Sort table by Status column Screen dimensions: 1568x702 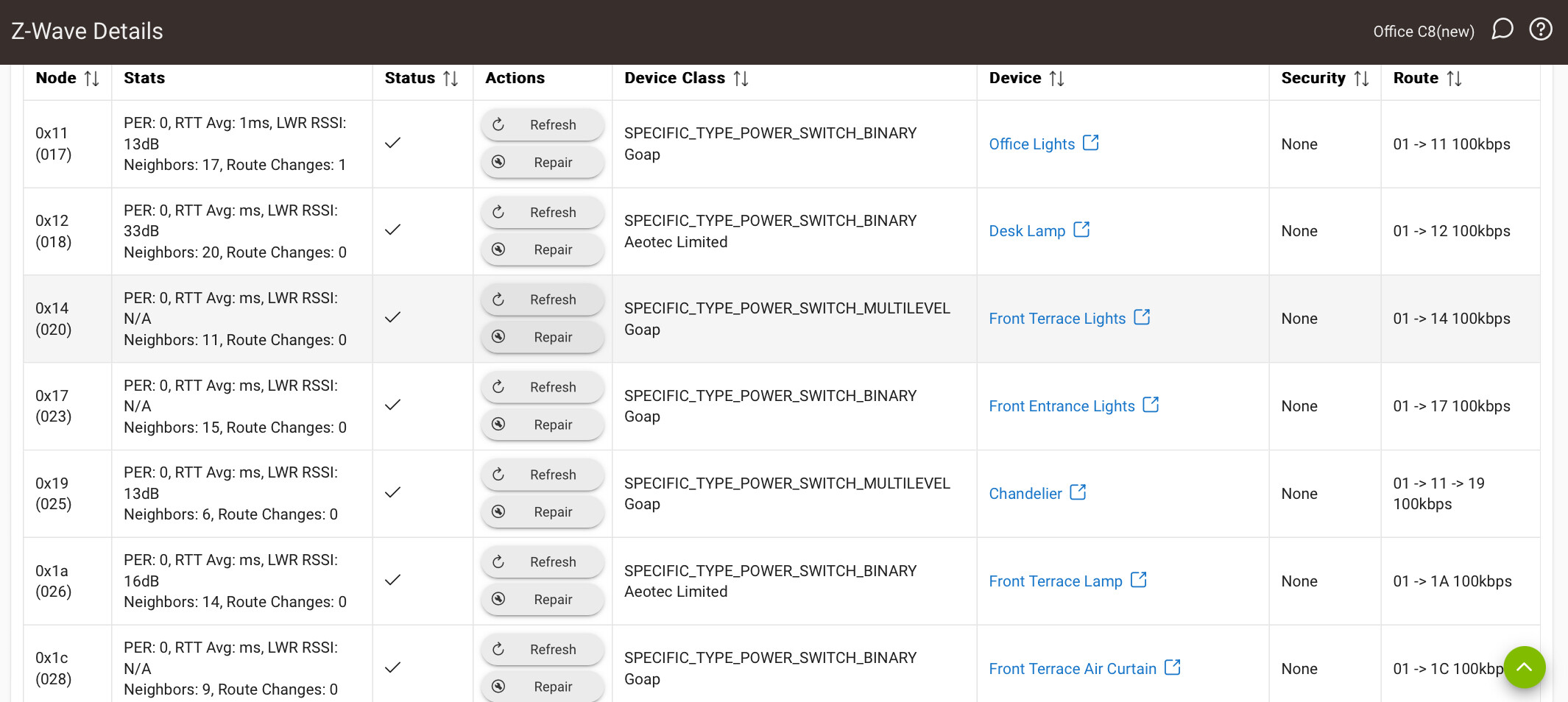pos(451,78)
